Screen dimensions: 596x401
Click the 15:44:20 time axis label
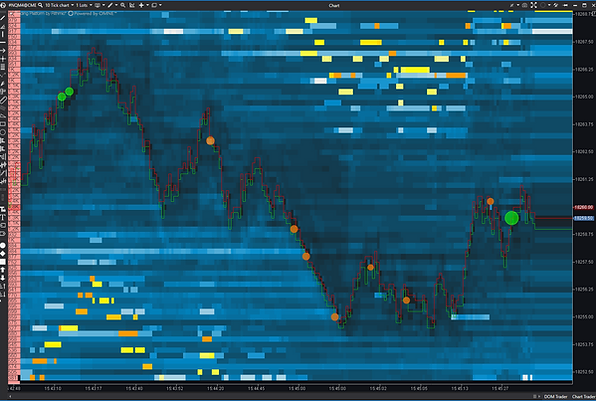pyautogui.click(x=216, y=388)
